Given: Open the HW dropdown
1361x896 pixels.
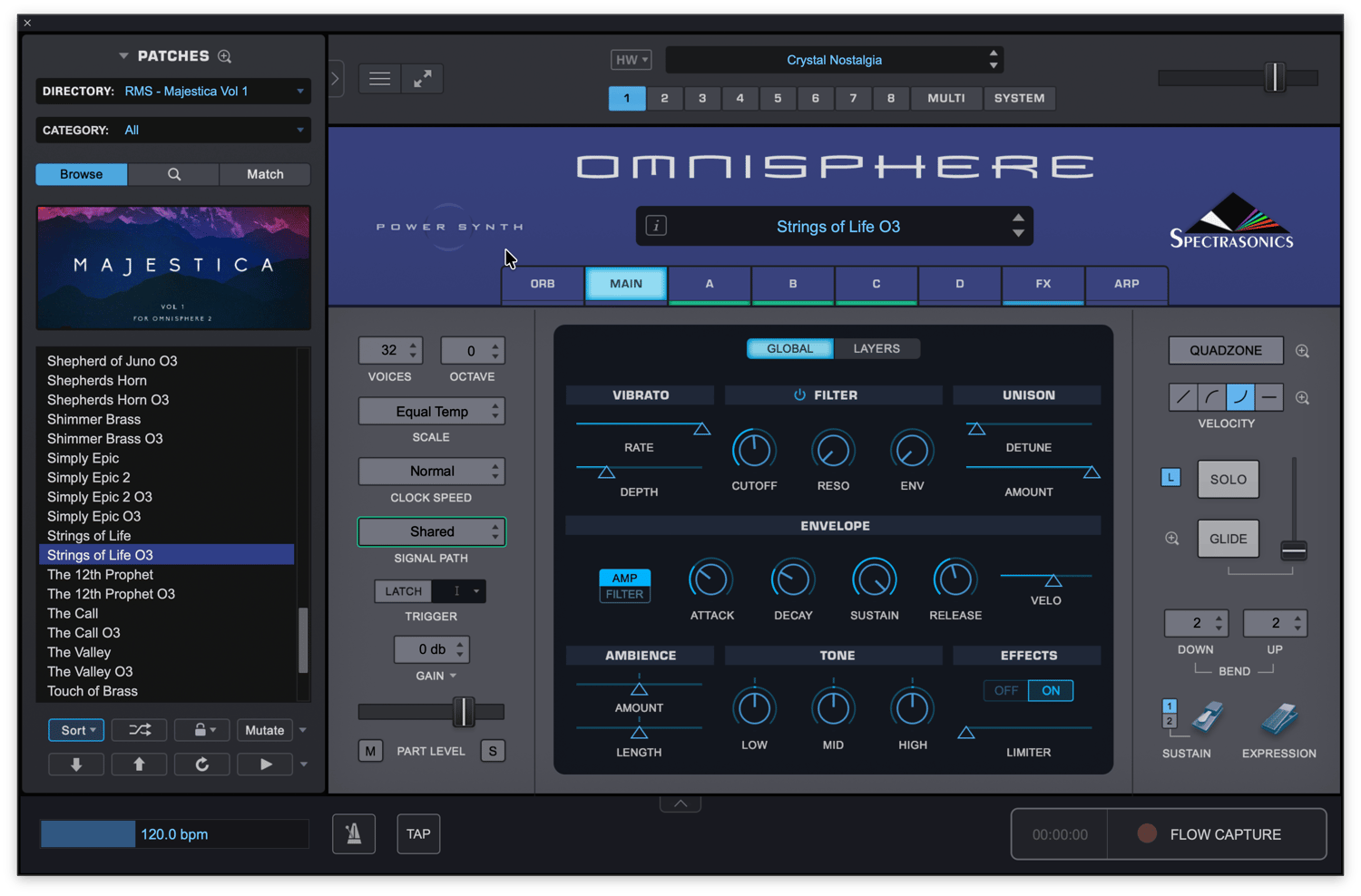Looking at the screenshot, I should tap(631, 60).
